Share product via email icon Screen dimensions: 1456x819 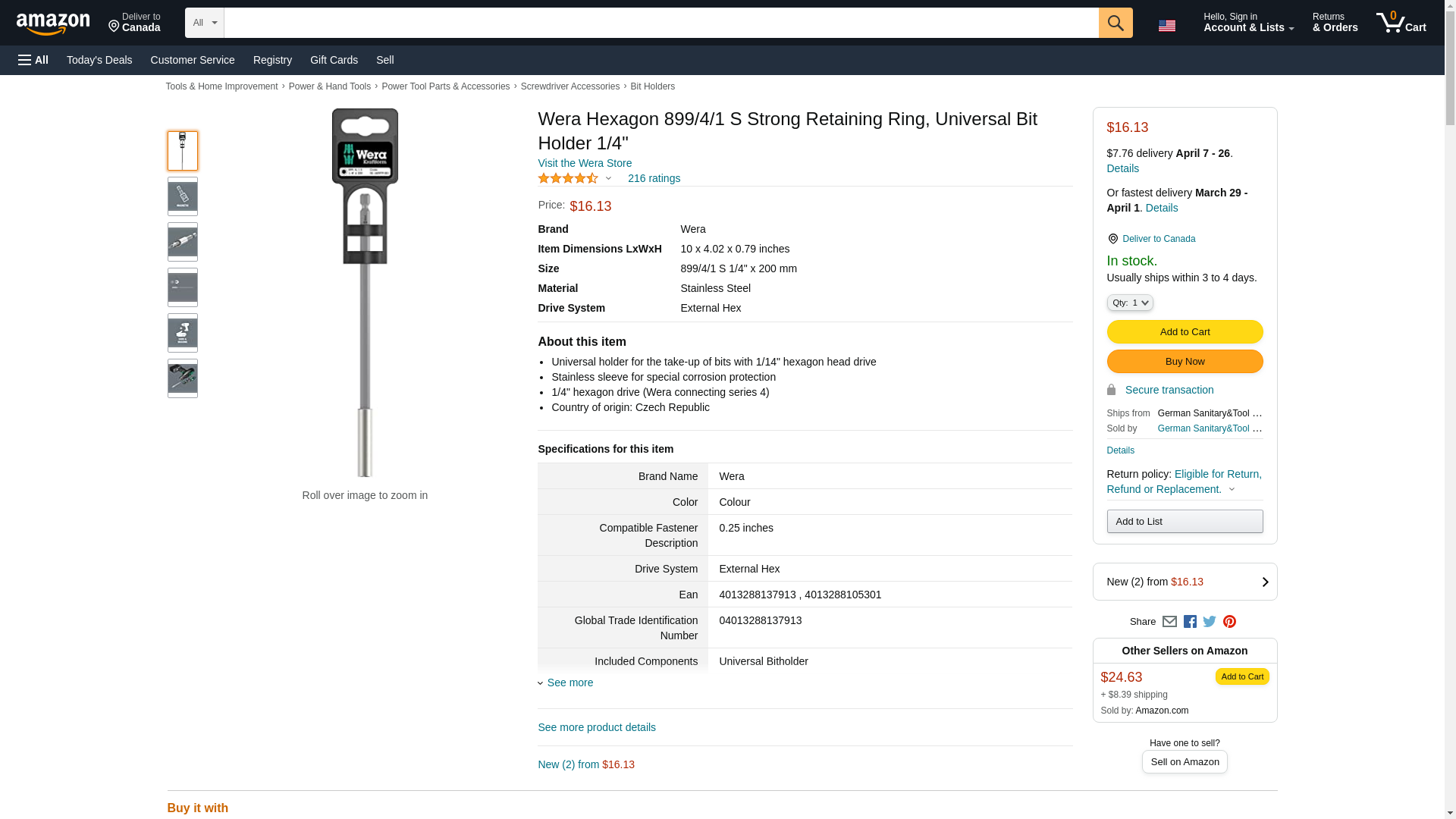pyautogui.click(x=1169, y=622)
